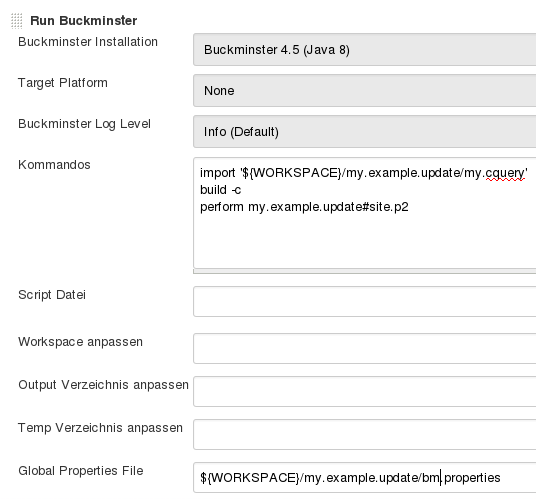Click the Buckminster Installation label
The height and width of the screenshot is (499, 536).
click(88, 42)
